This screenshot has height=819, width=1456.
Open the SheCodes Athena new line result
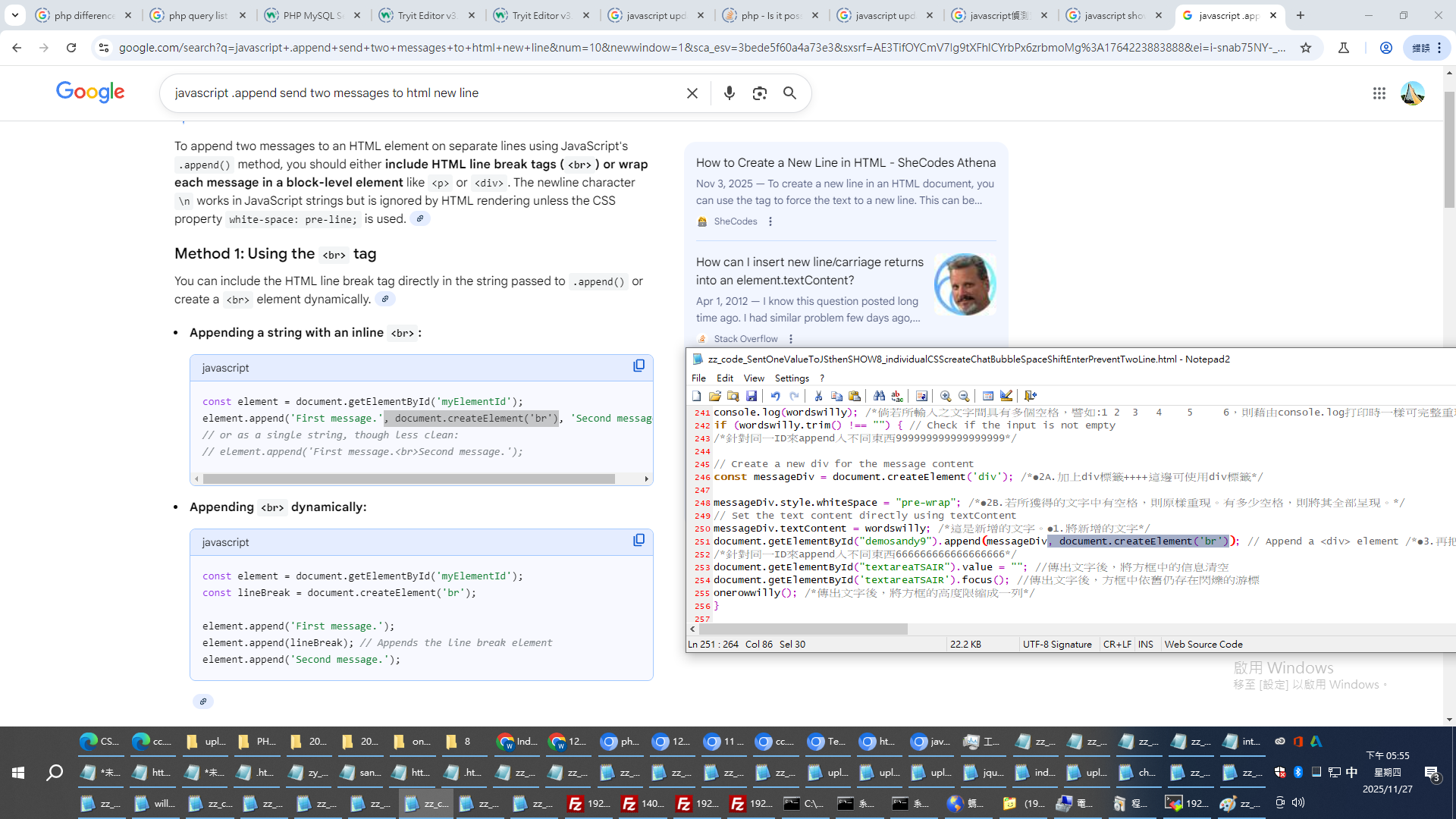tap(846, 162)
